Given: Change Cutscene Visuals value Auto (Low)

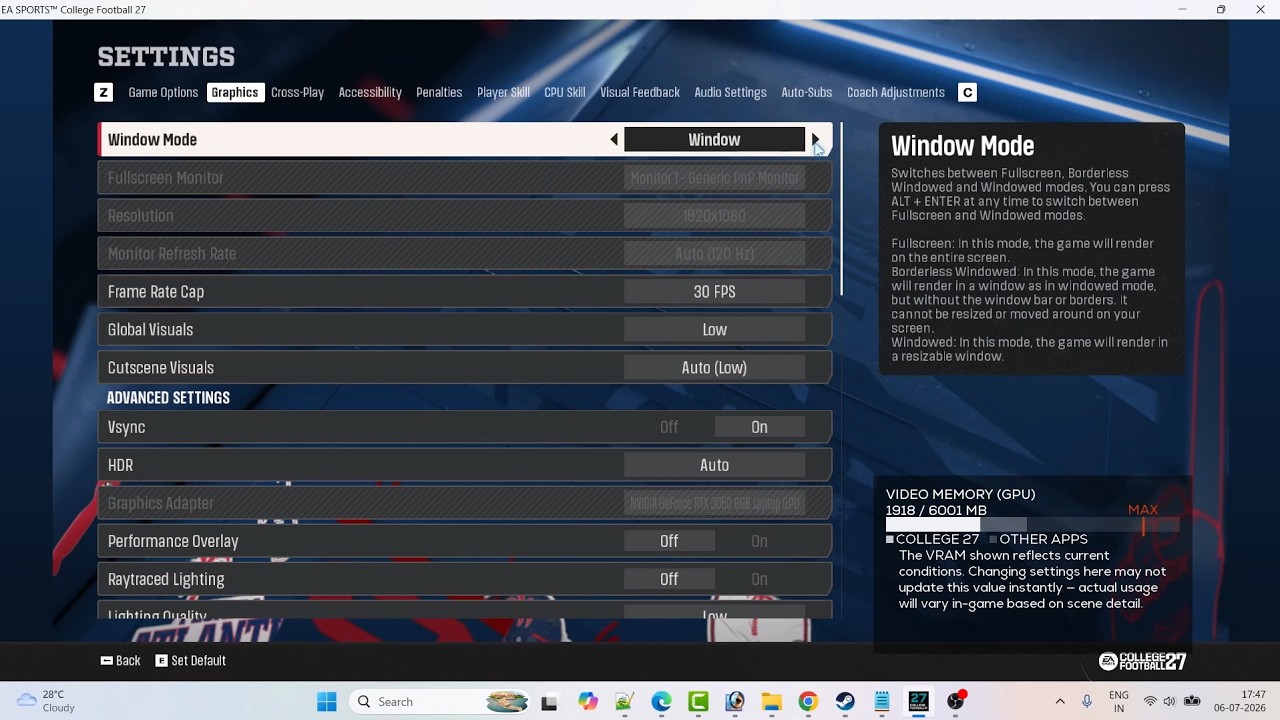Looking at the screenshot, I should point(714,368).
